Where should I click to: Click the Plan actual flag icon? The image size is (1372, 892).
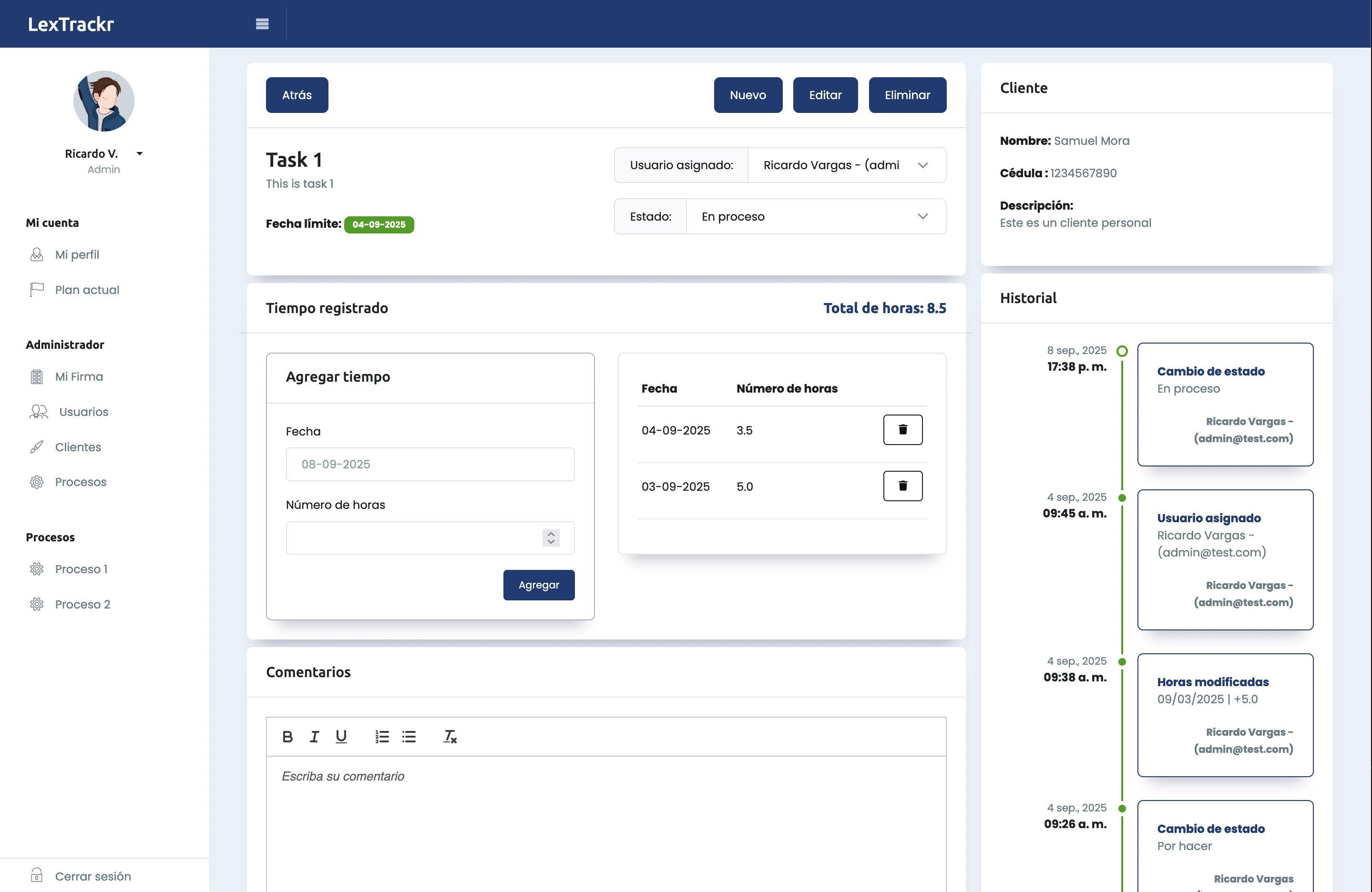(36, 290)
